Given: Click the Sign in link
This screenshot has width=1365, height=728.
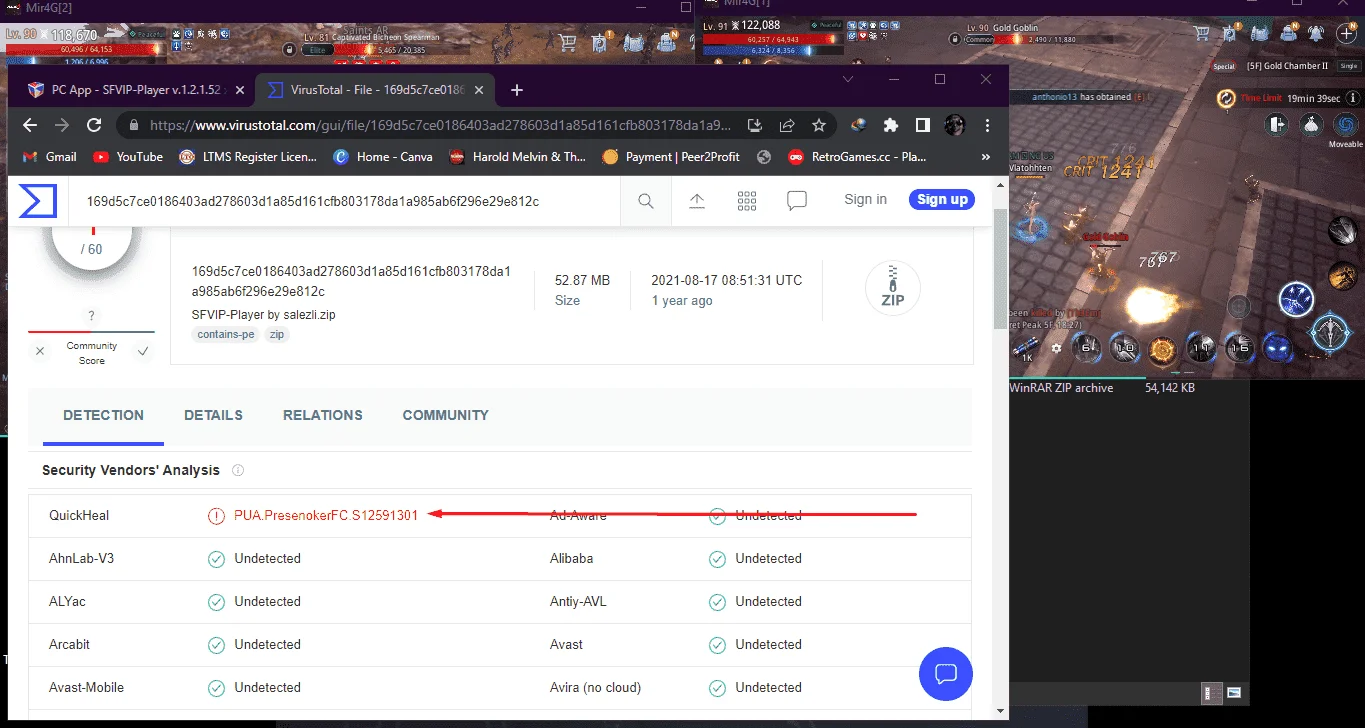Looking at the screenshot, I should (x=865, y=200).
